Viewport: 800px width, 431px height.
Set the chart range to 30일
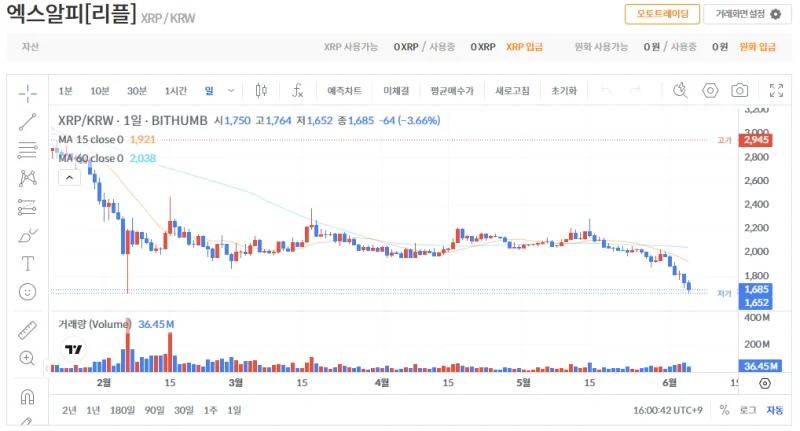pyautogui.click(x=184, y=410)
